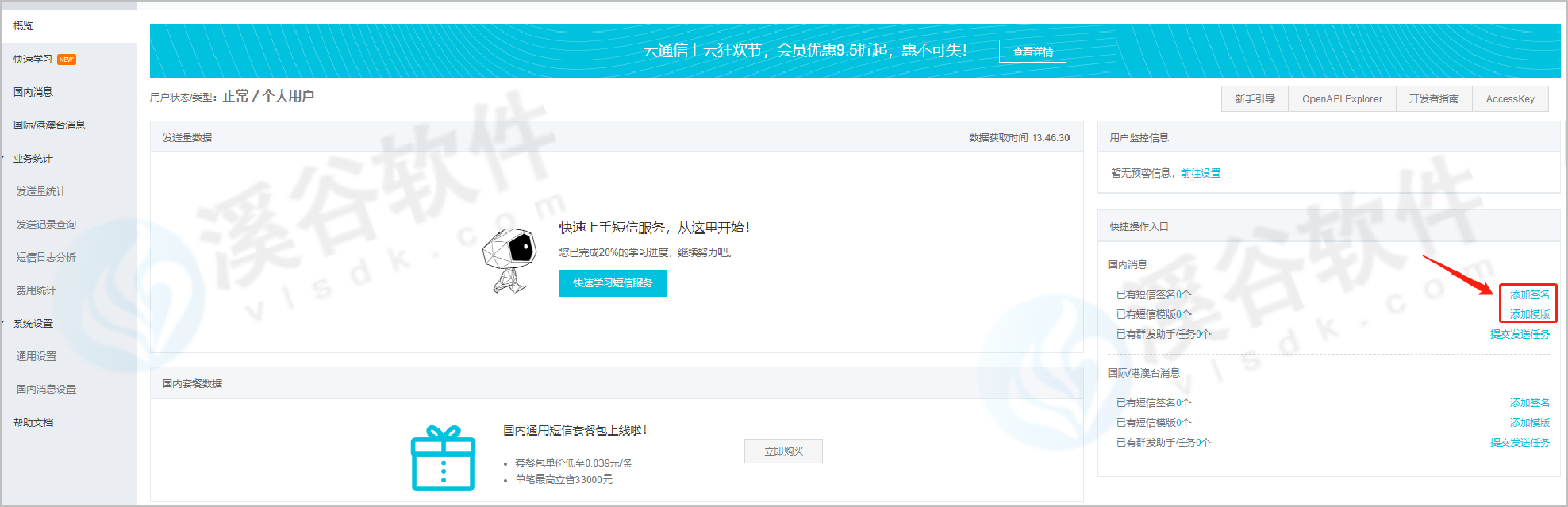Open the 发送记录查询 page
The width and height of the screenshot is (1568, 507).
pos(46,225)
